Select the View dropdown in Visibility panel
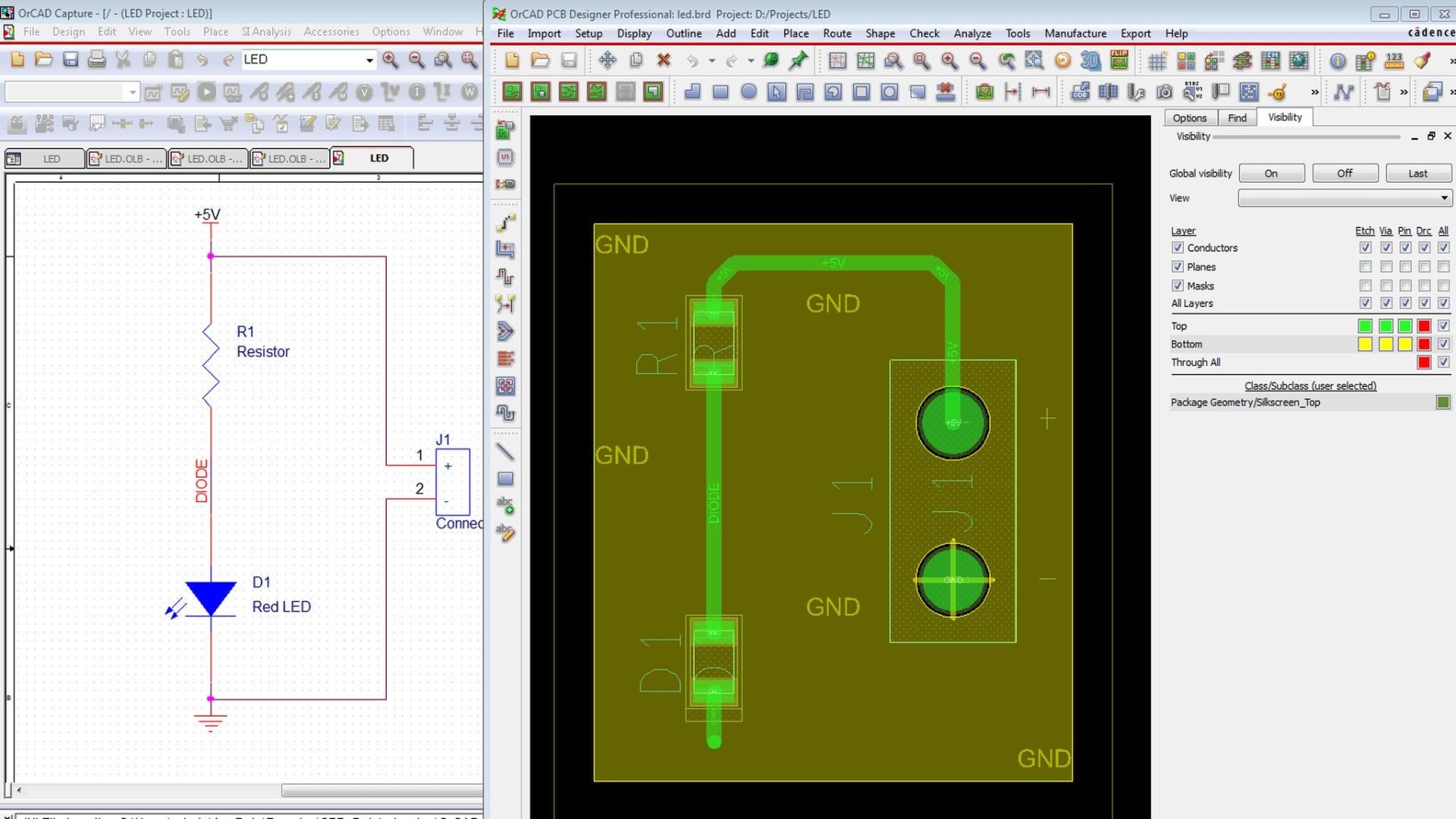 tap(1343, 198)
